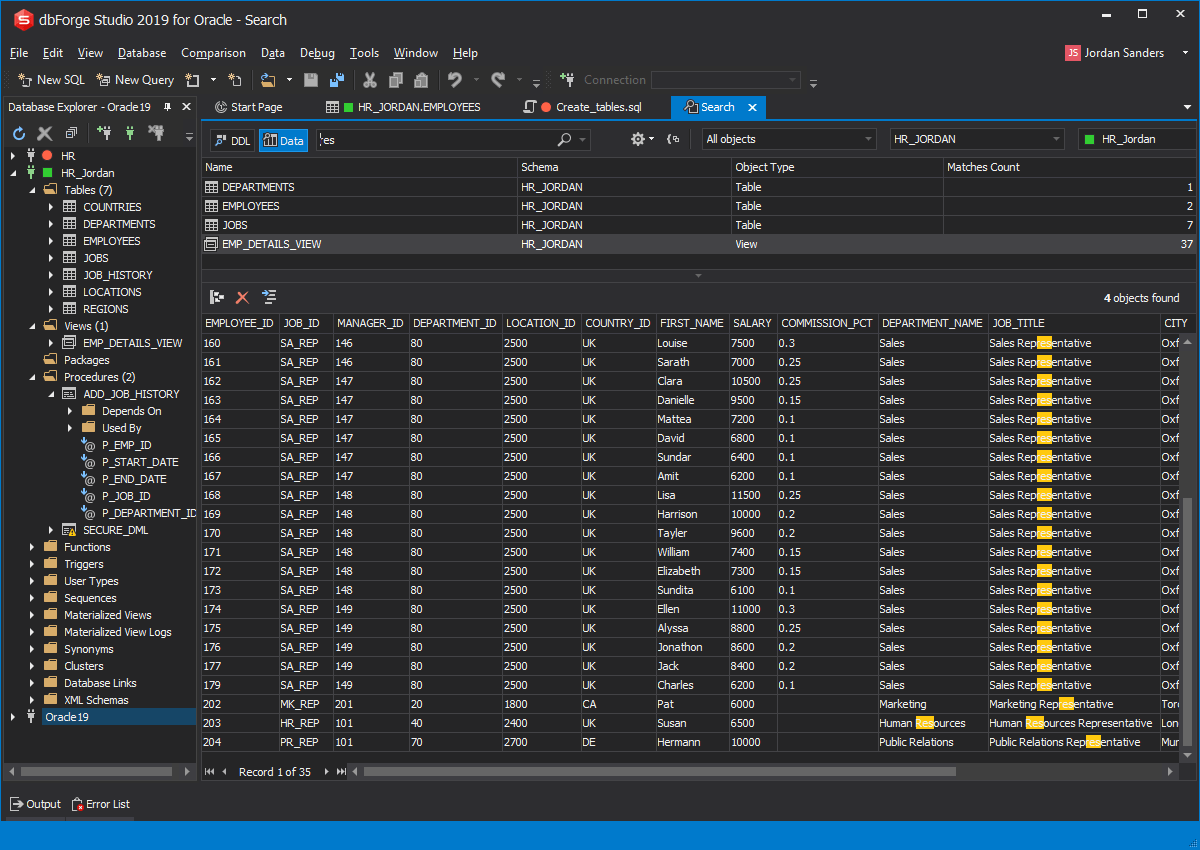Pin the Database Explorer panel
Viewport: 1200px width, 850px height.
(x=167, y=107)
